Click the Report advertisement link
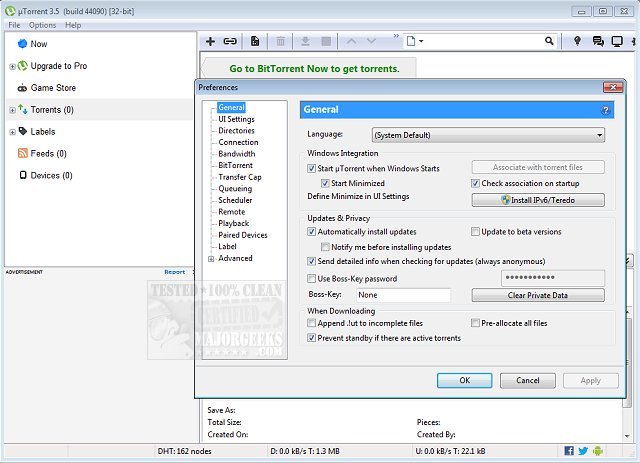640x463 pixels. point(175,272)
